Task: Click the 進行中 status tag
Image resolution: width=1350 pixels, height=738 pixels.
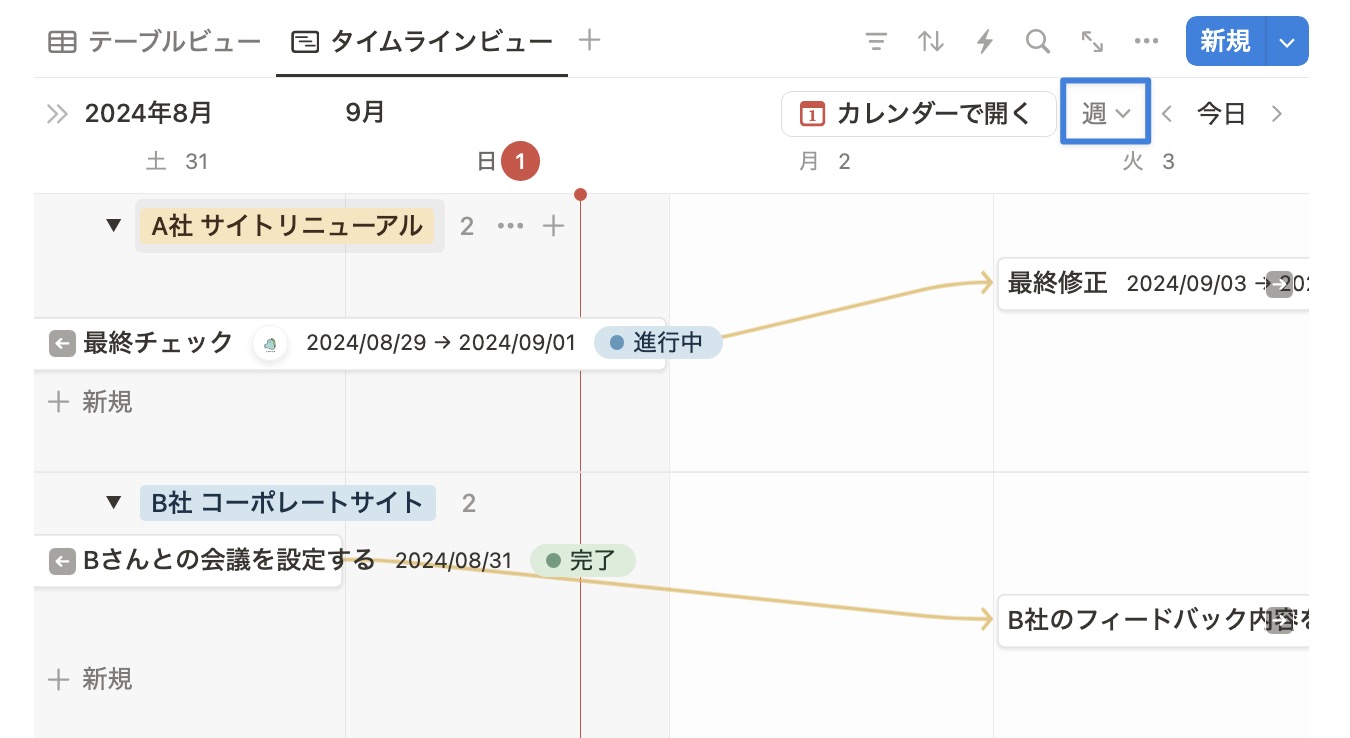Action: coord(657,343)
